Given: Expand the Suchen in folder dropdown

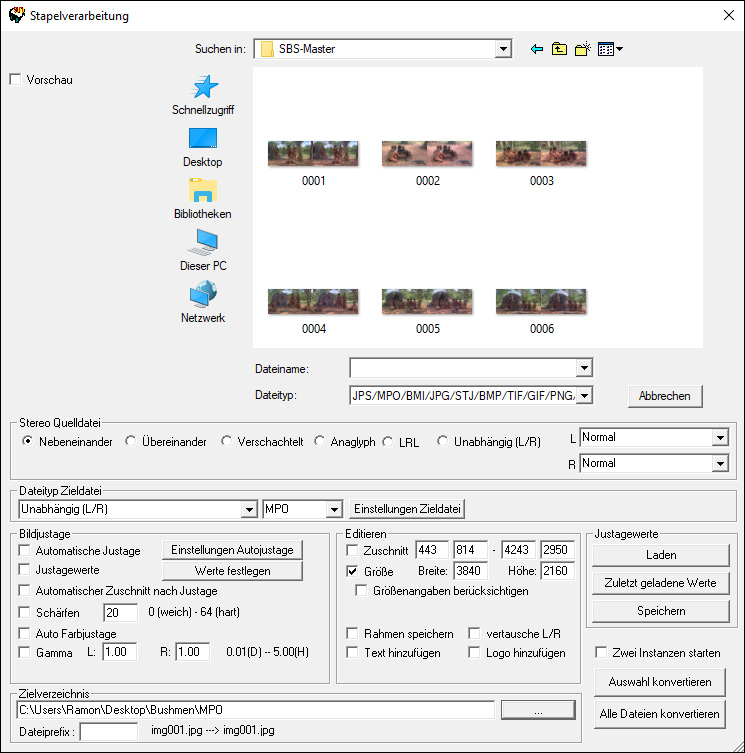Looking at the screenshot, I should pyautogui.click(x=502, y=48).
